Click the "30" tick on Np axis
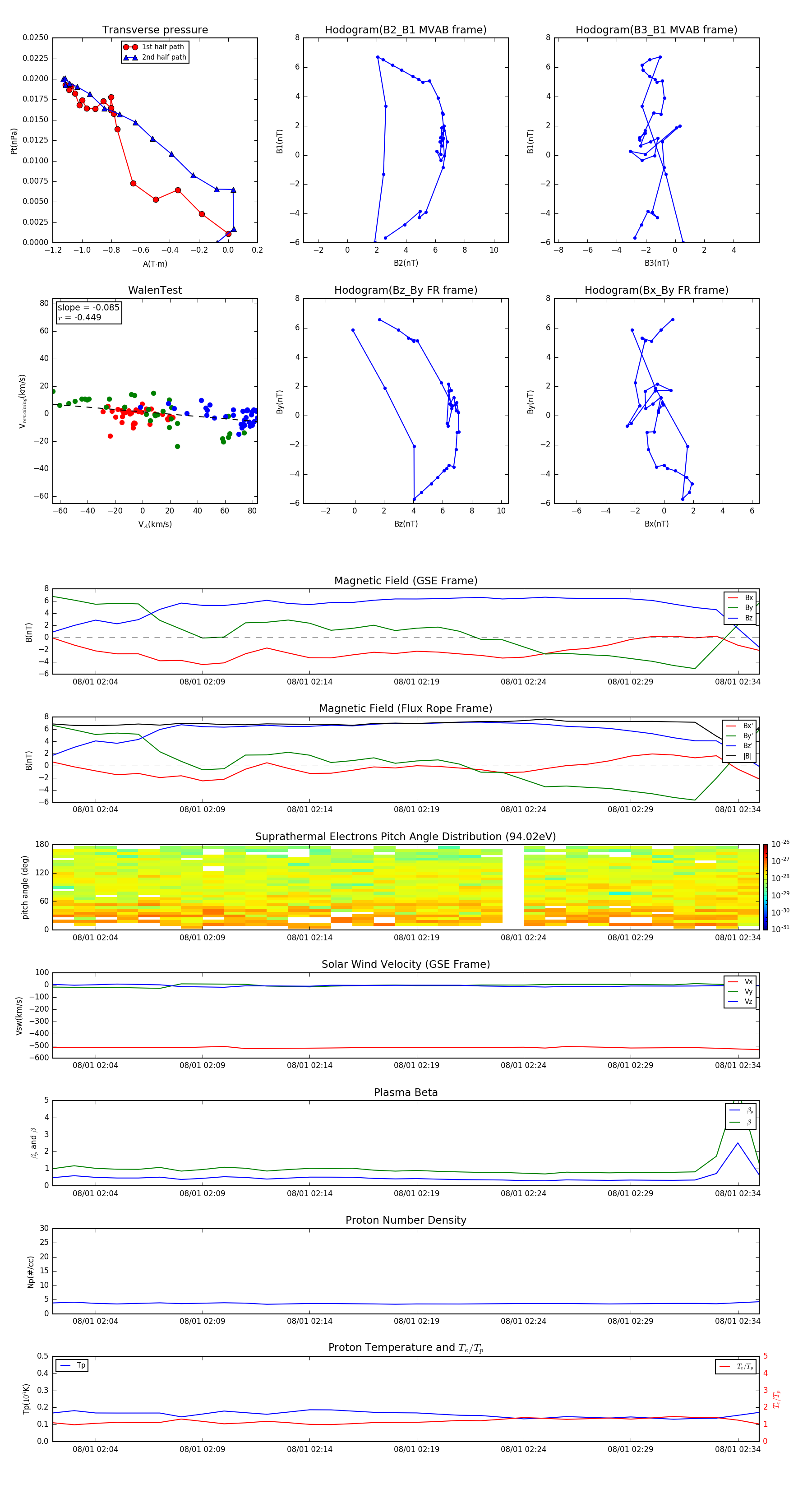 (x=45, y=1228)
